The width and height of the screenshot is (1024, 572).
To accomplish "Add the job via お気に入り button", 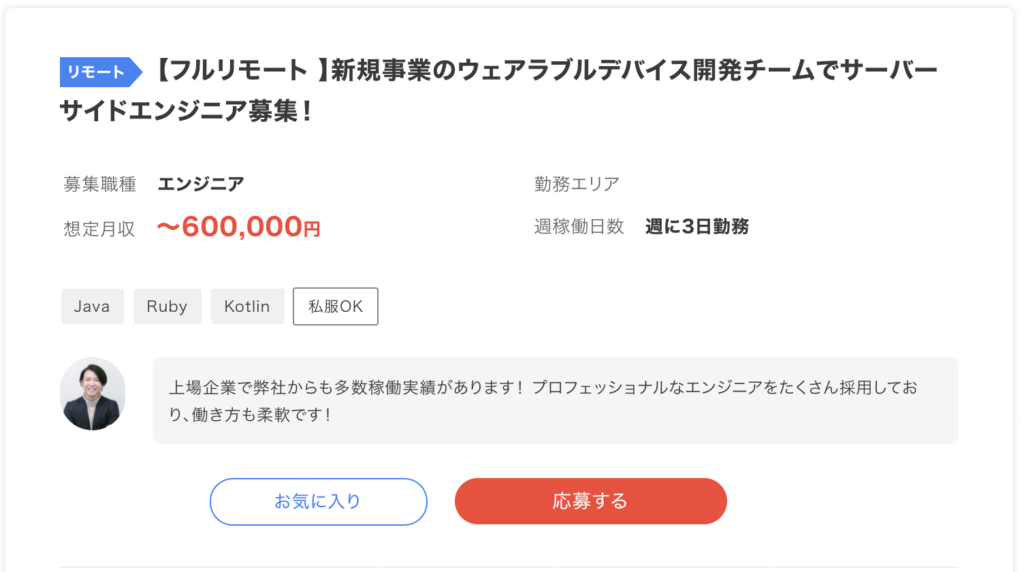I will coord(319,501).
